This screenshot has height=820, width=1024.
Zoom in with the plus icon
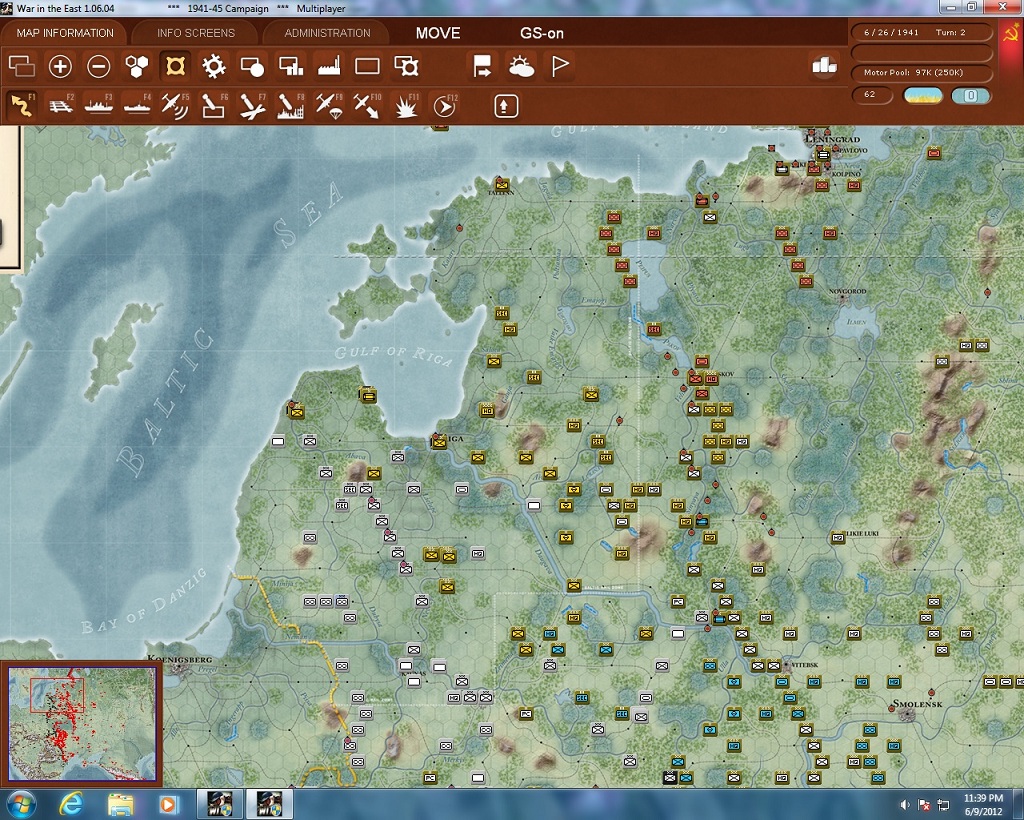(60, 66)
